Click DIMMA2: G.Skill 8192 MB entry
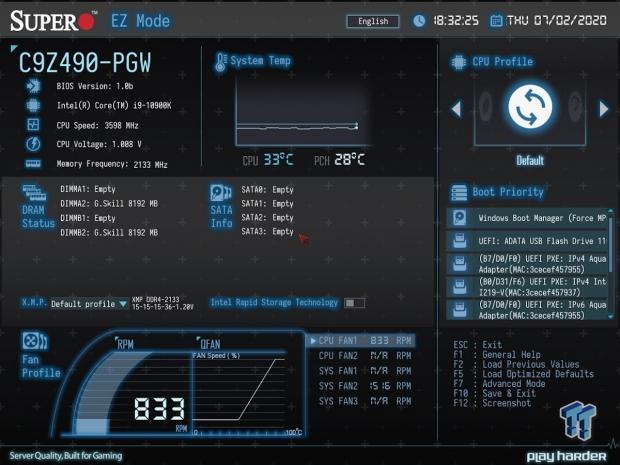Screen dimensions: 620x465 coord(109,204)
